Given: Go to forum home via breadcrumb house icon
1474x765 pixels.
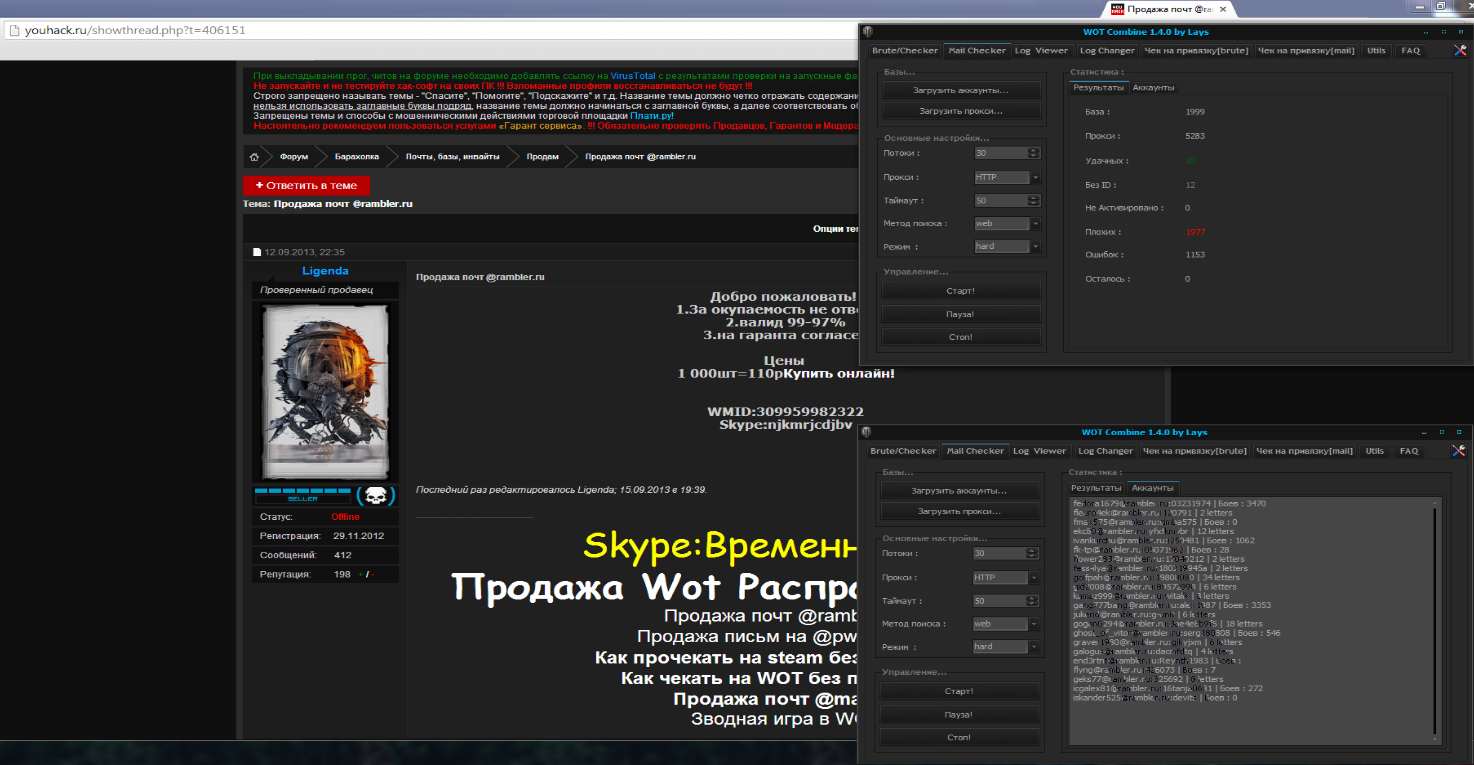Looking at the screenshot, I should 255,157.
